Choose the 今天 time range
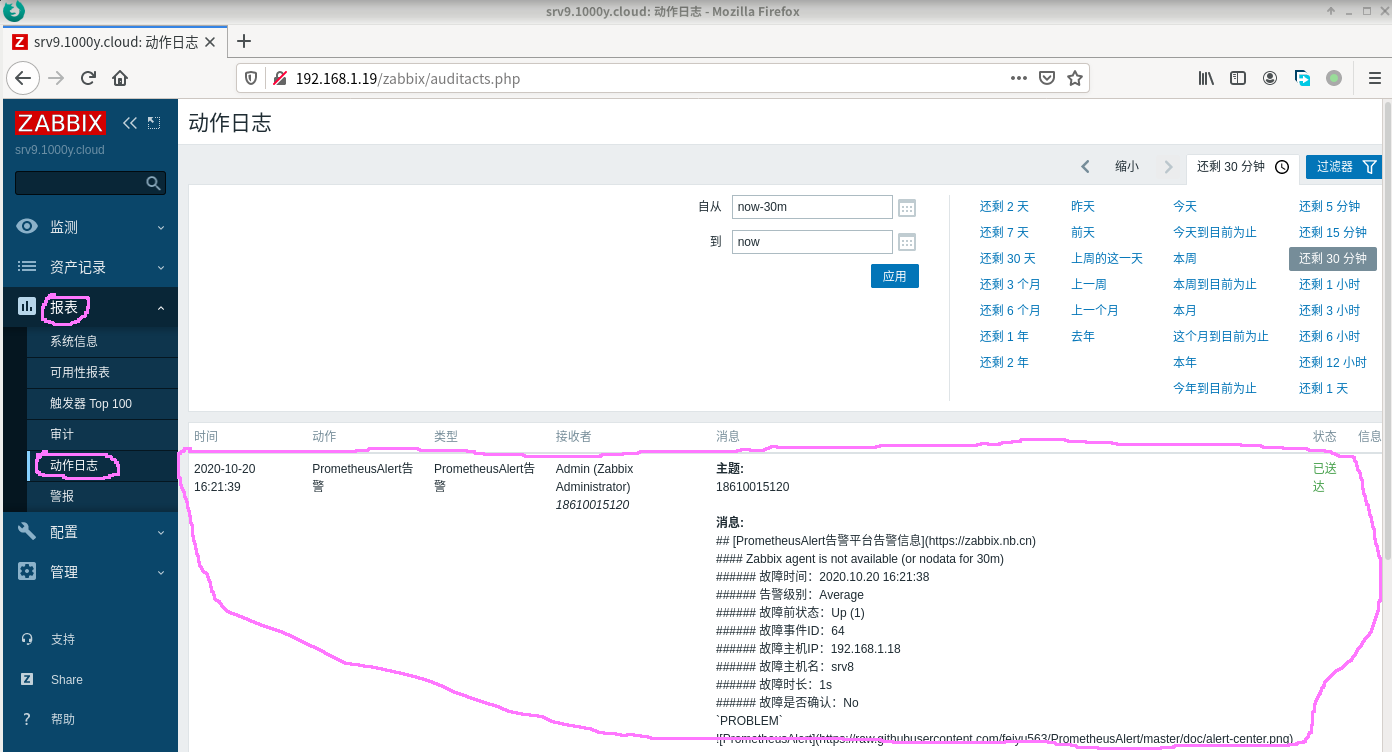The width and height of the screenshot is (1392, 752). click(x=1185, y=206)
